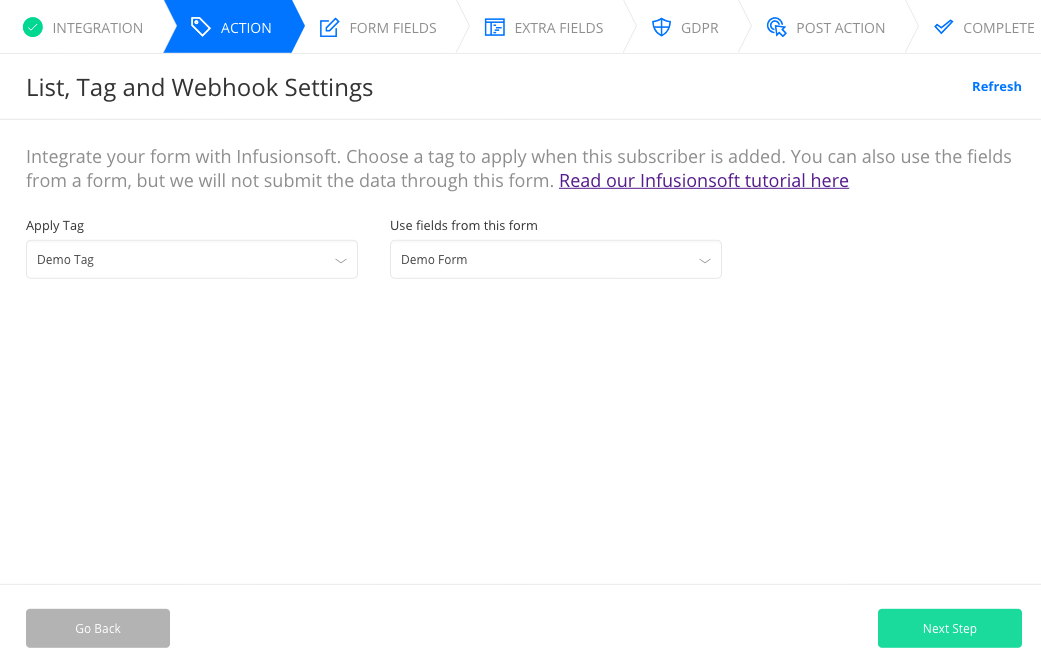
Task: Click the tag icon in Action step
Action: click(x=201, y=27)
